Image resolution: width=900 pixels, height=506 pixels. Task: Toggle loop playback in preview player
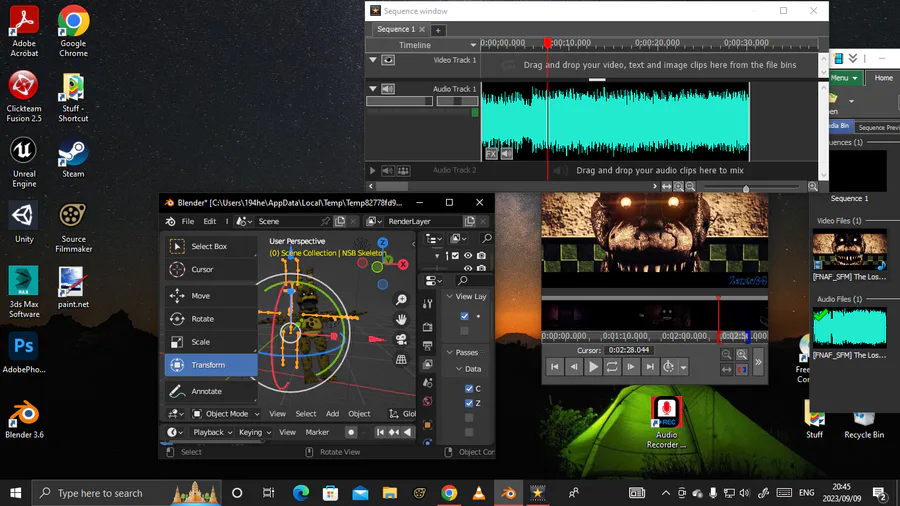(x=612, y=367)
